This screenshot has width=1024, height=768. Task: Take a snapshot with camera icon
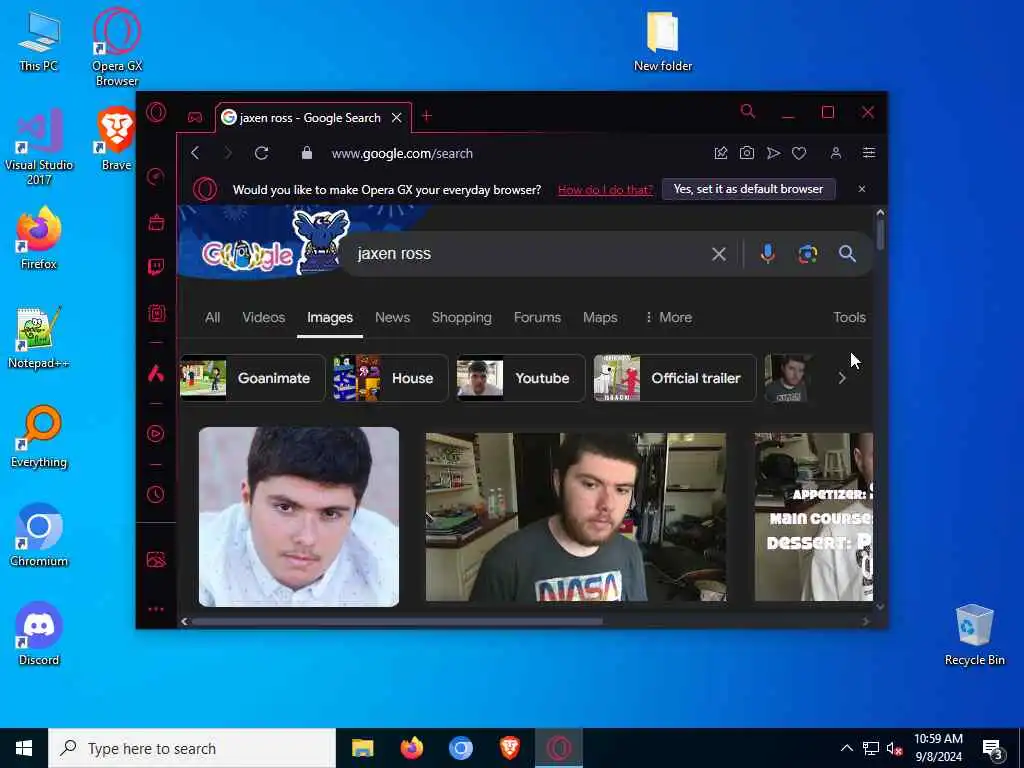[746, 153]
